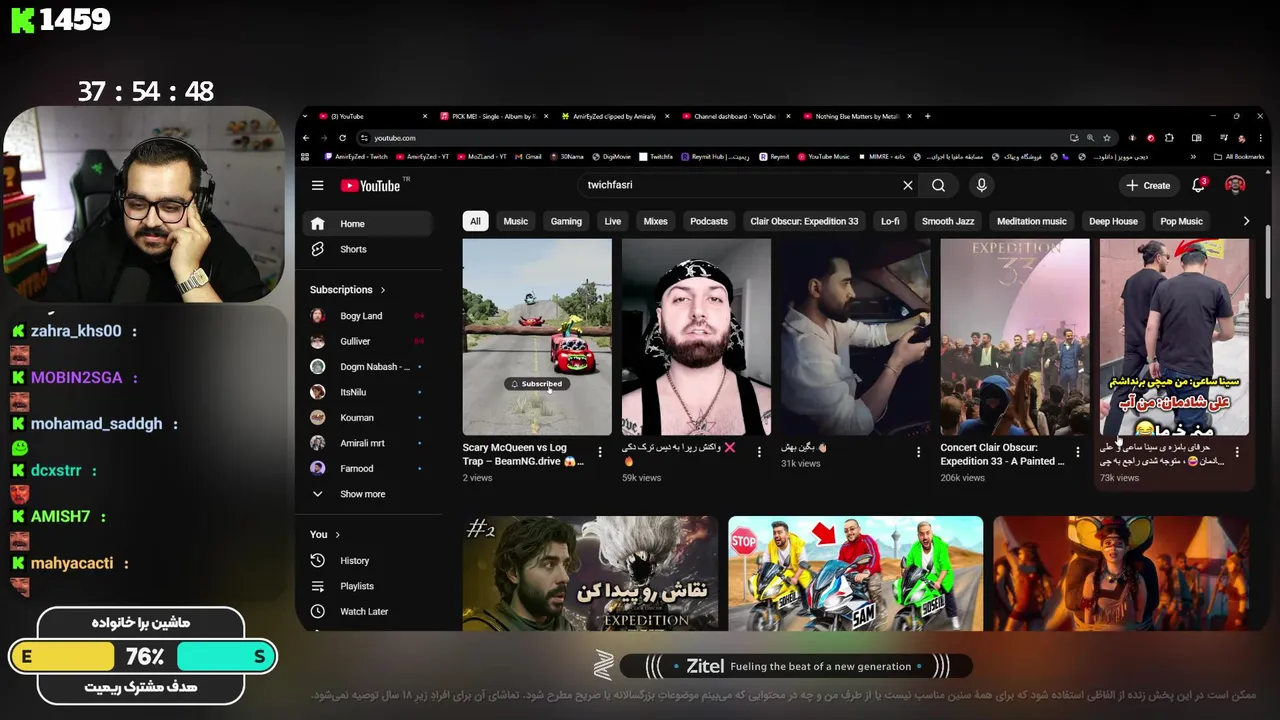This screenshot has height=720, width=1280.
Task: Open Home in the sidebar
Action: (x=367, y=224)
